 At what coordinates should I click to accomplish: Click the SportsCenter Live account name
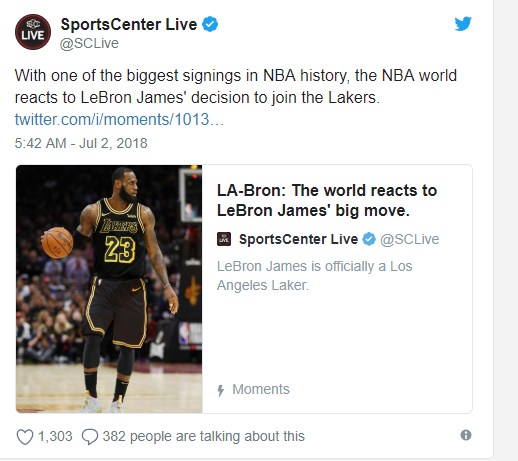(129, 24)
